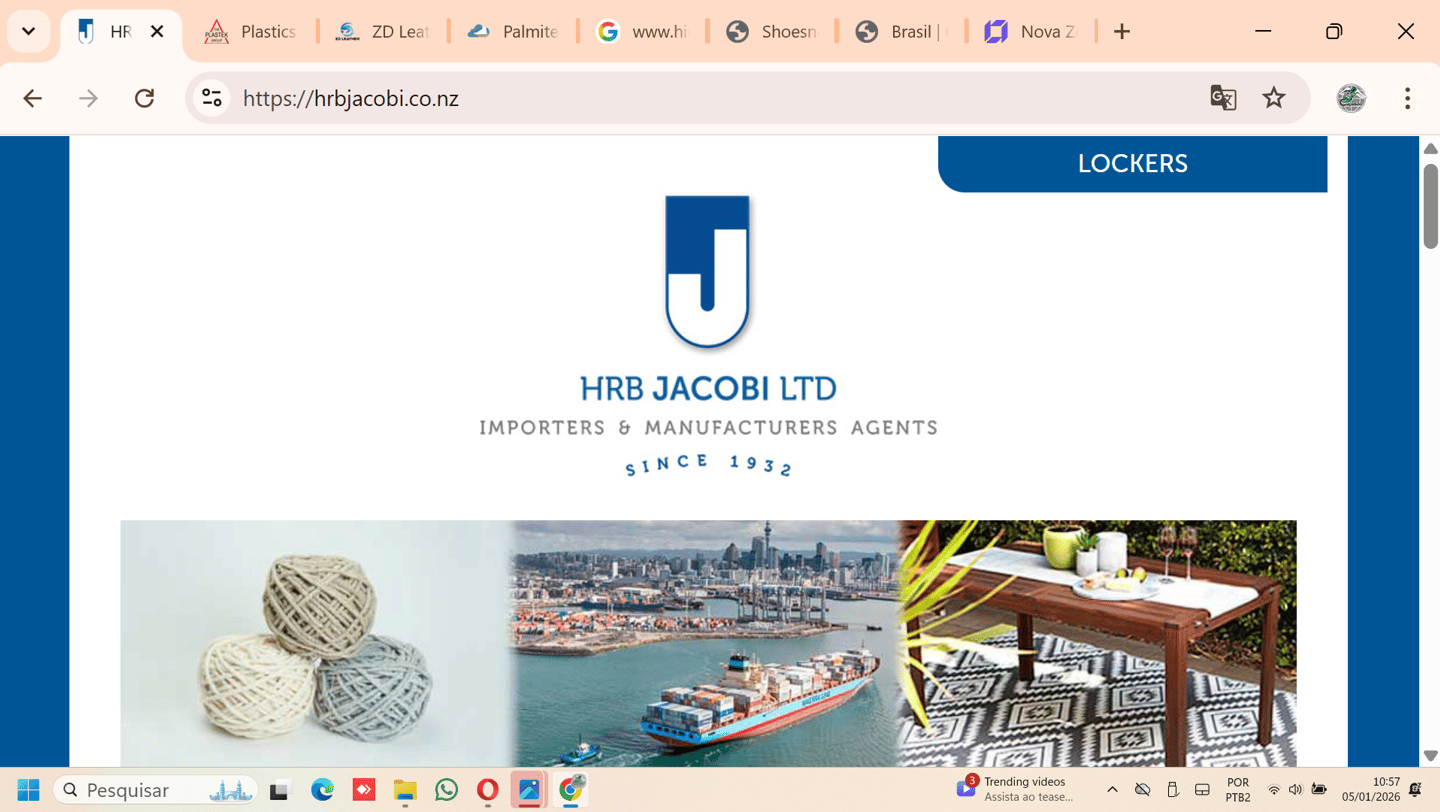Open the volume control in tray
Image resolution: width=1440 pixels, height=812 pixels.
tap(1295, 790)
